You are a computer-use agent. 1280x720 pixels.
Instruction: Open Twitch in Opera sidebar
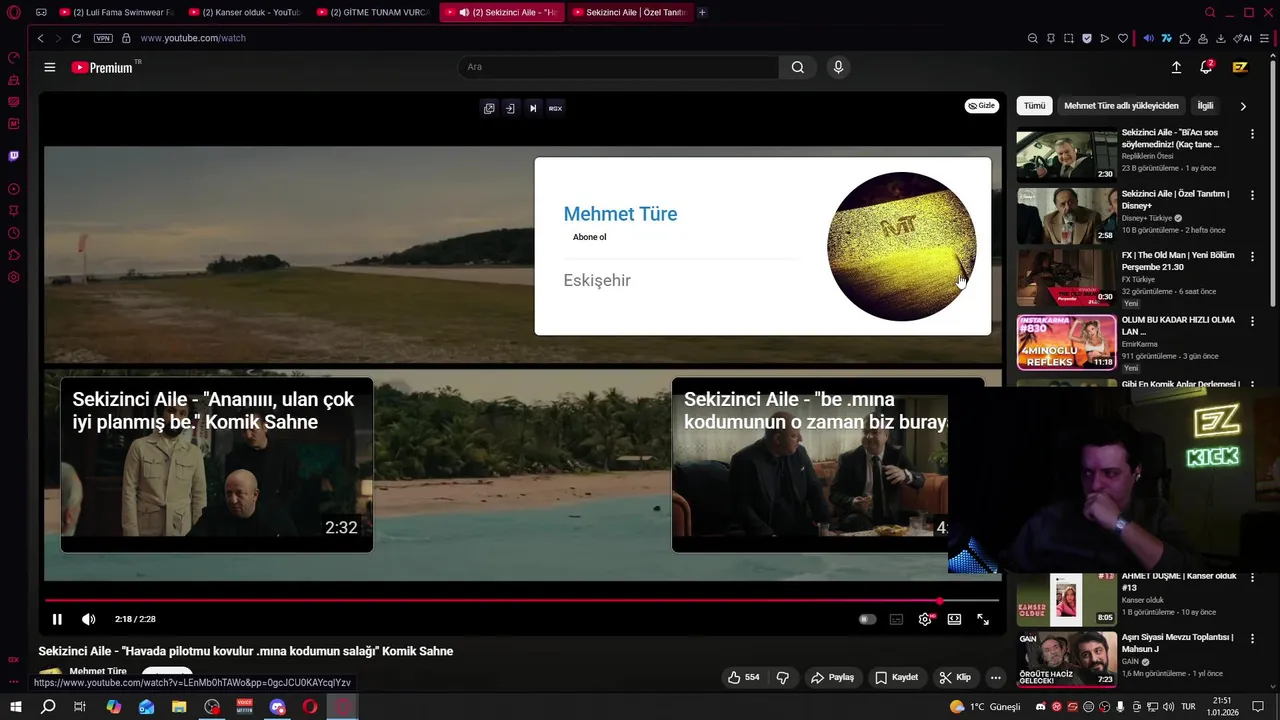[x=14, y=156]
